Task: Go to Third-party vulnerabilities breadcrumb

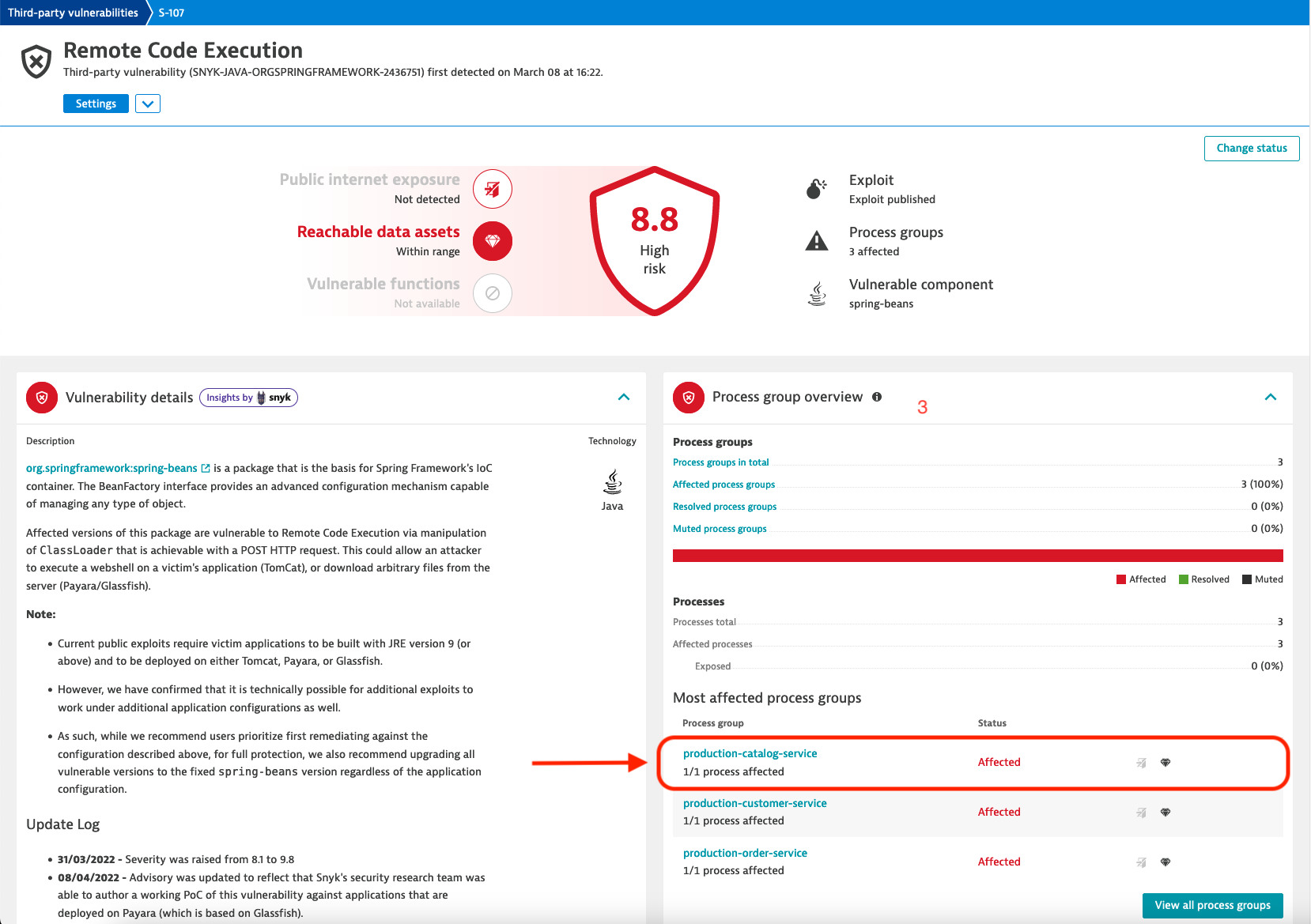Action: click(73, 13)
